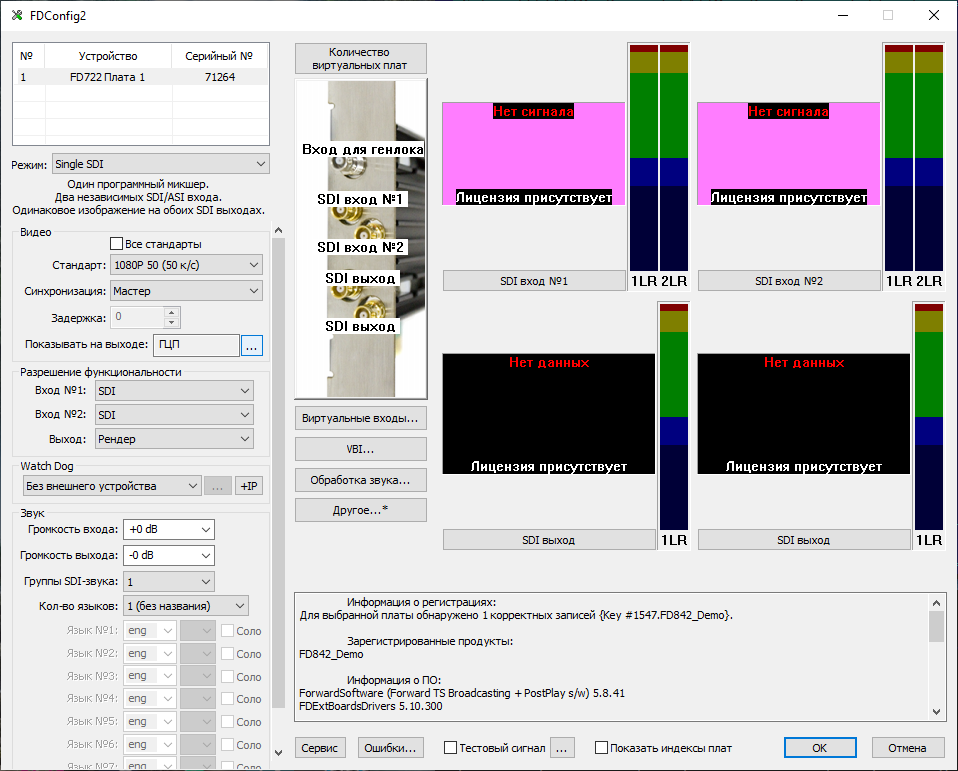Open the Режим Single SDI dropdown
Viewport: 958px width, 771px height.
pos(160,164)
